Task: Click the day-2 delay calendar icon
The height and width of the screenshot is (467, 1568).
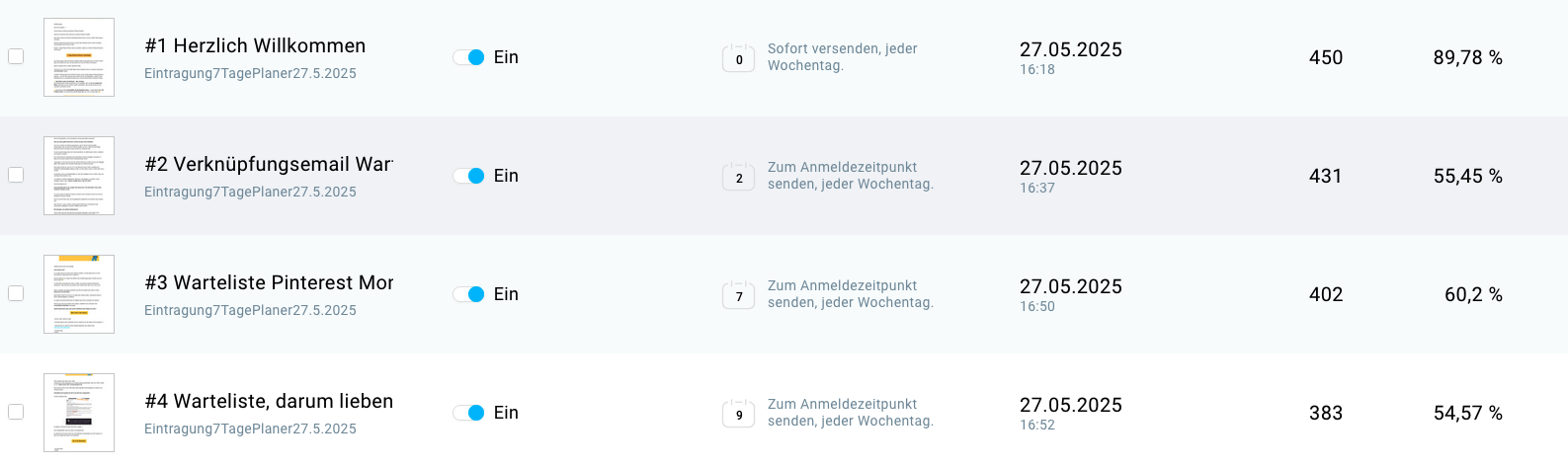Action: point(739,177)
